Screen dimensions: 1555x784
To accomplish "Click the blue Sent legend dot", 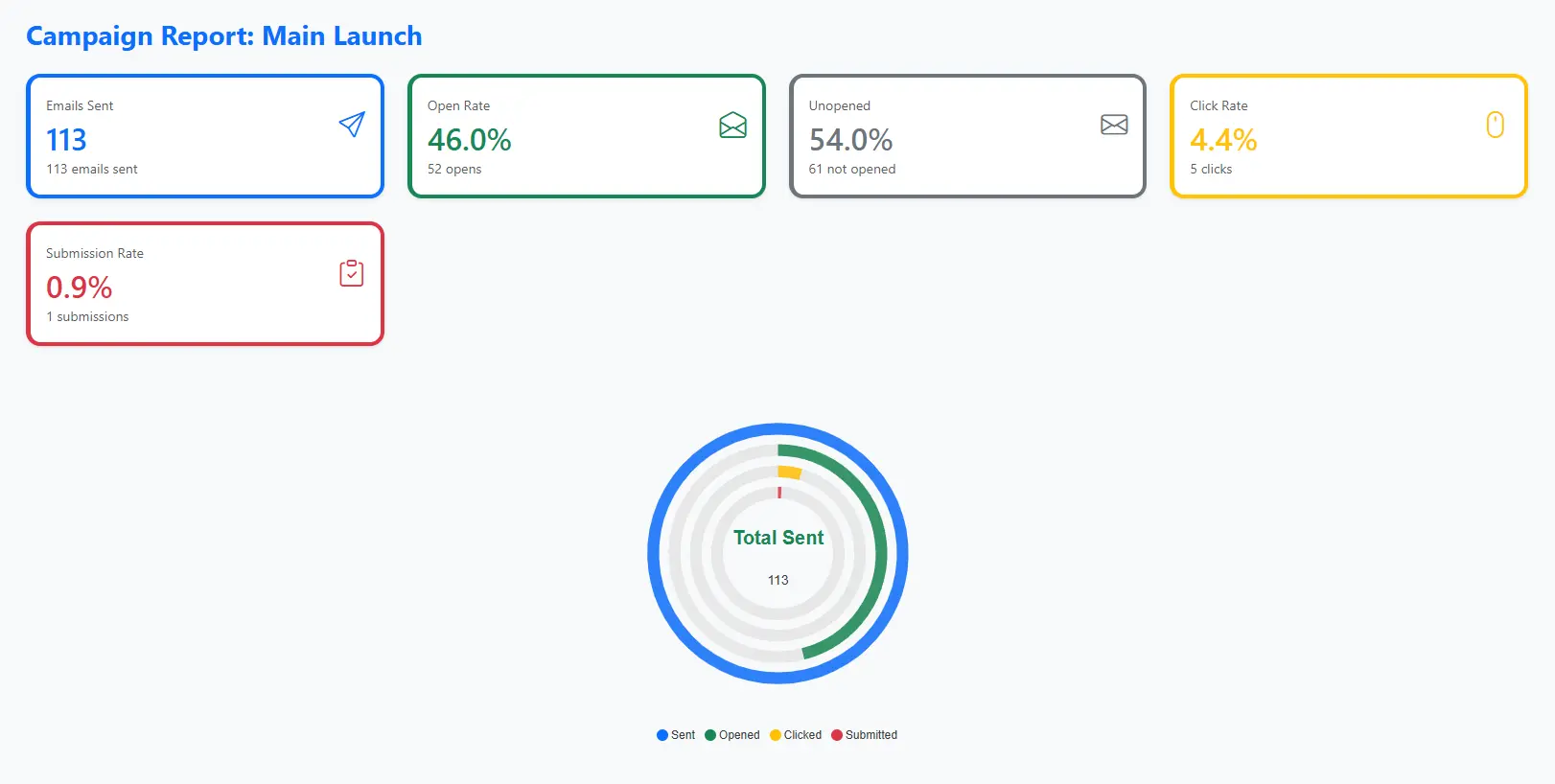I will 661,734.
